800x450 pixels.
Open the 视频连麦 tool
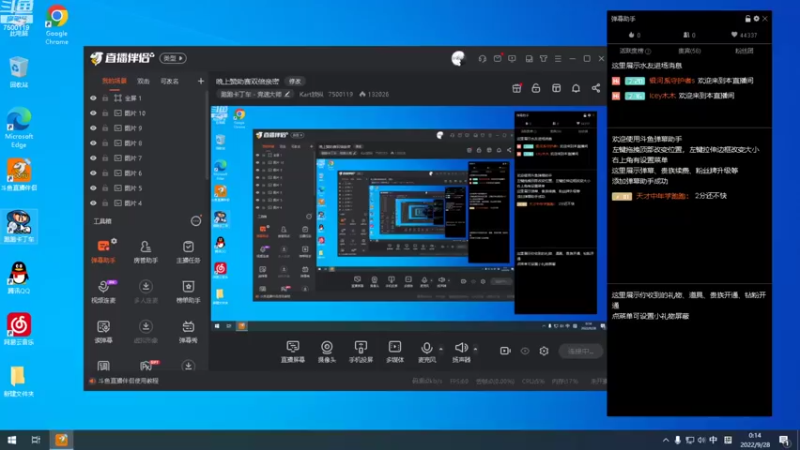click(x=103, y=291)
